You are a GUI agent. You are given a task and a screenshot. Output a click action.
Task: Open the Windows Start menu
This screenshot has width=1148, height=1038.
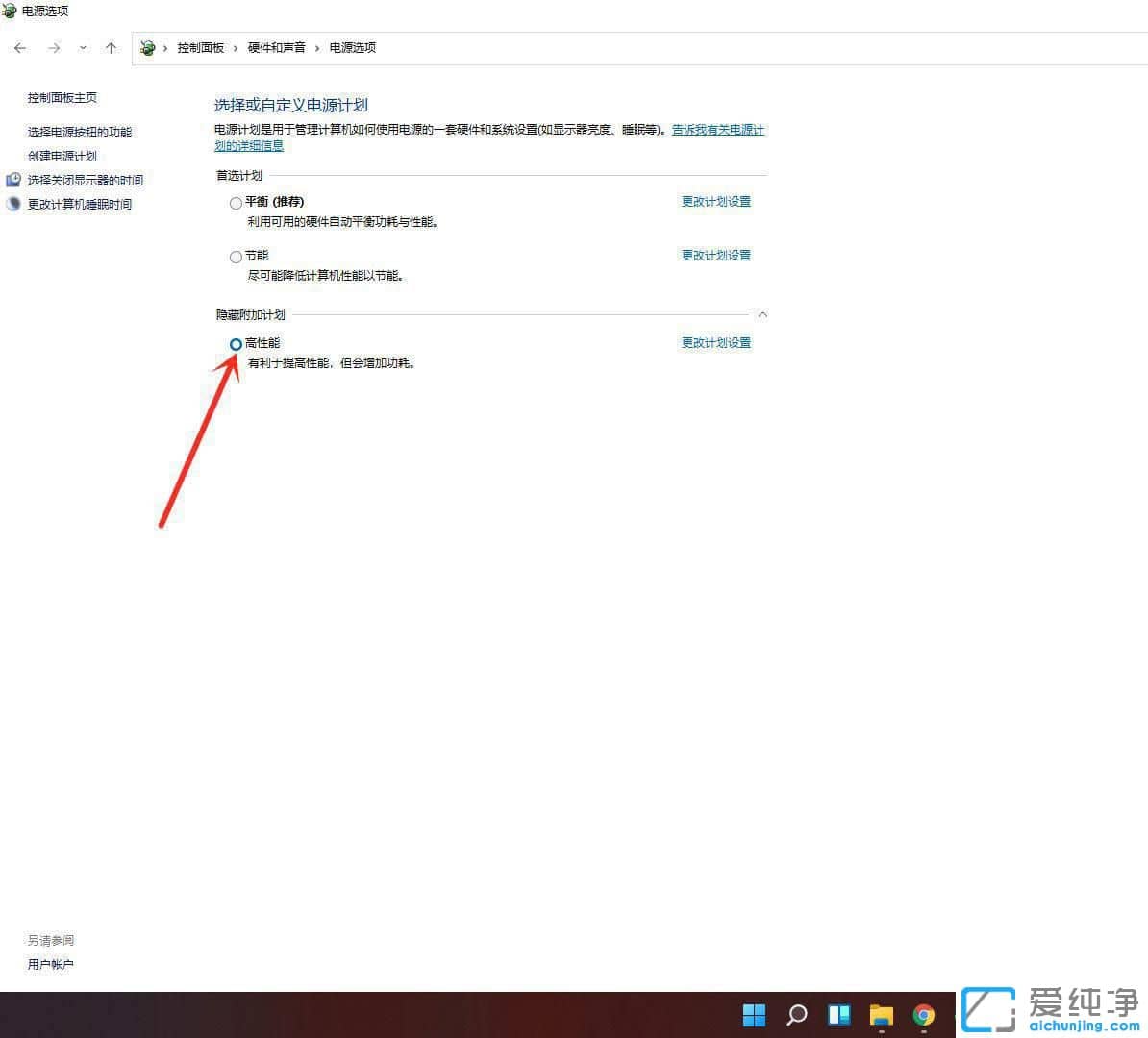(754, 1015)
